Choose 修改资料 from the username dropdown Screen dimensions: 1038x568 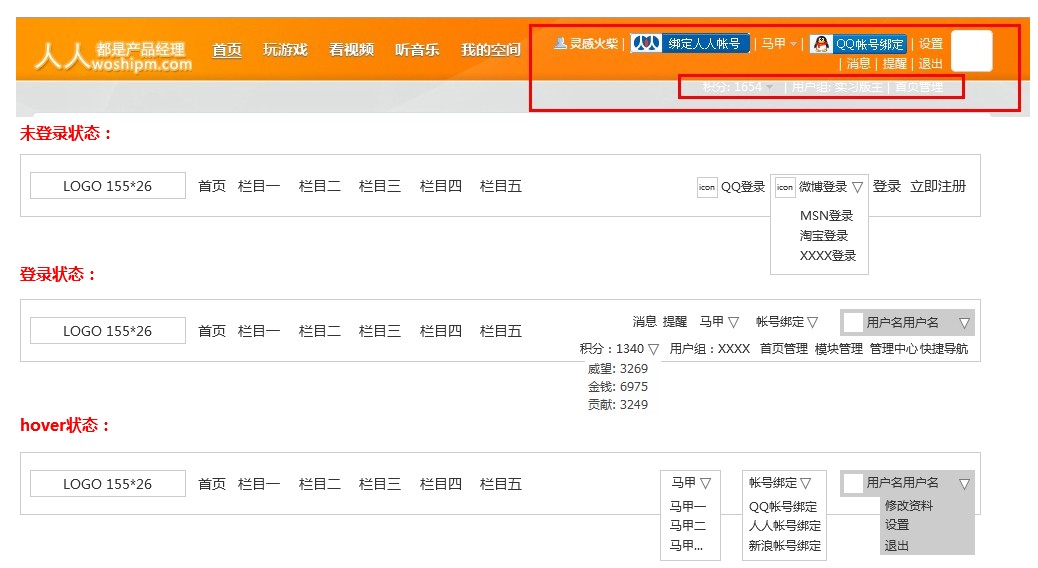pyautogui.click(x=909, y=506)
